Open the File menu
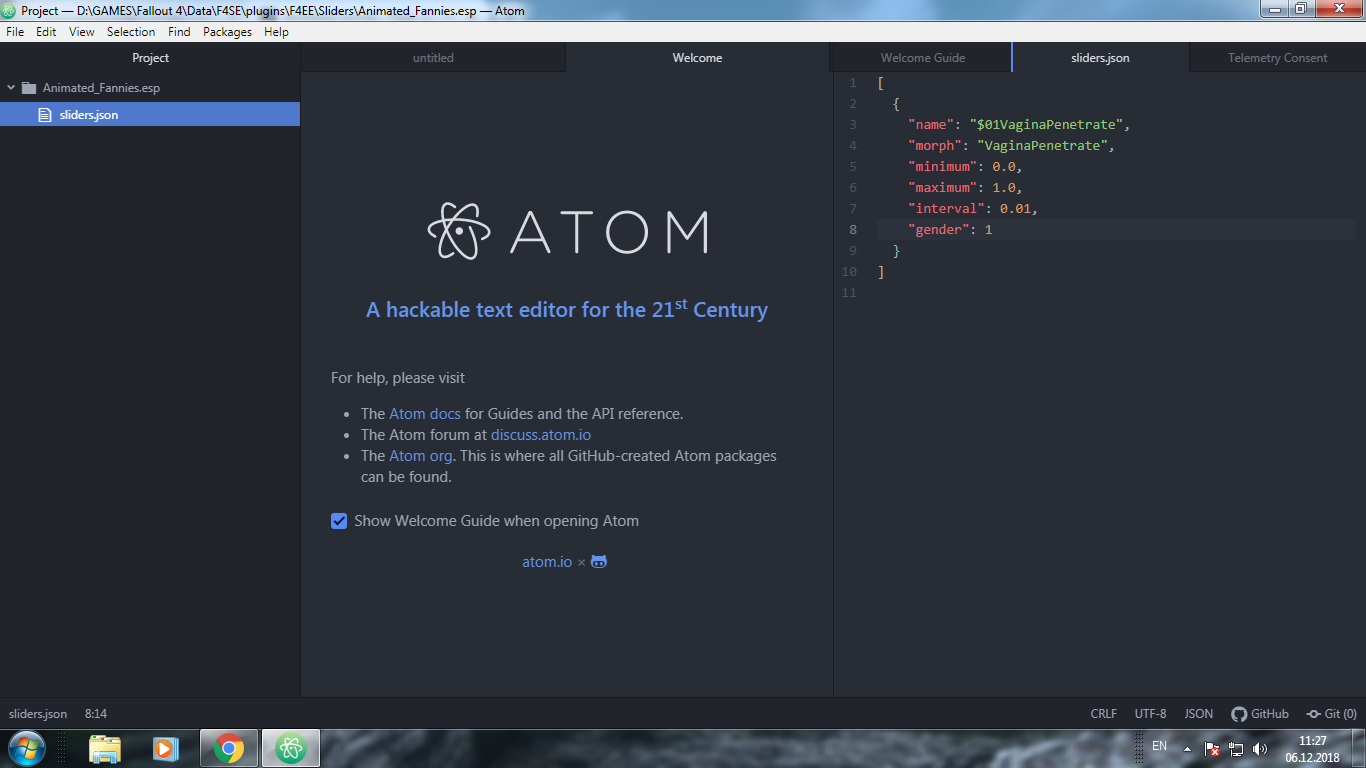 click(15, 32)
